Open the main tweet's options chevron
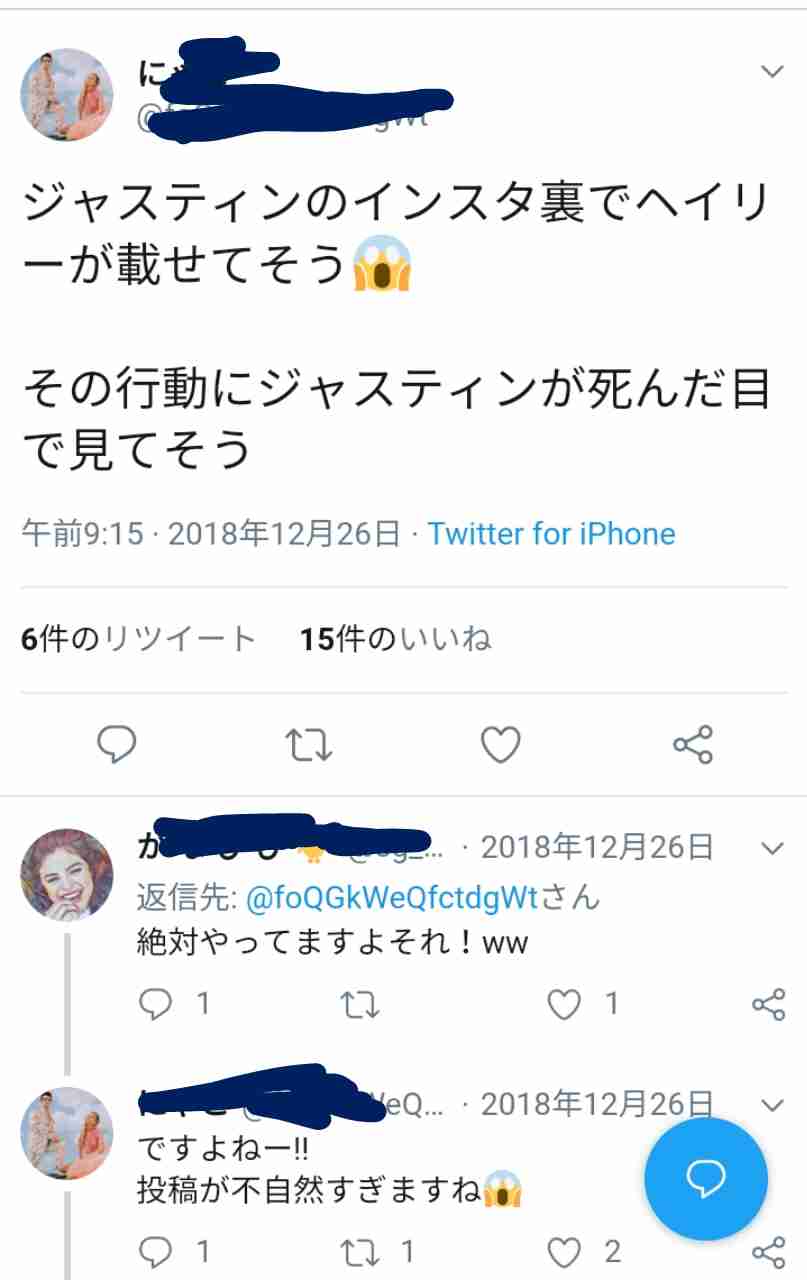This screenshot has width=807, height=1280. pyautogui.click(x=772, y=71)
